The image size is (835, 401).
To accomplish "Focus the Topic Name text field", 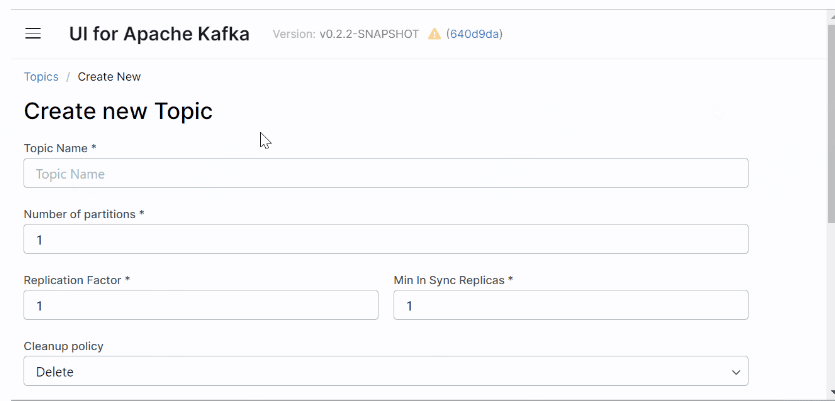I will click(386, 174).
